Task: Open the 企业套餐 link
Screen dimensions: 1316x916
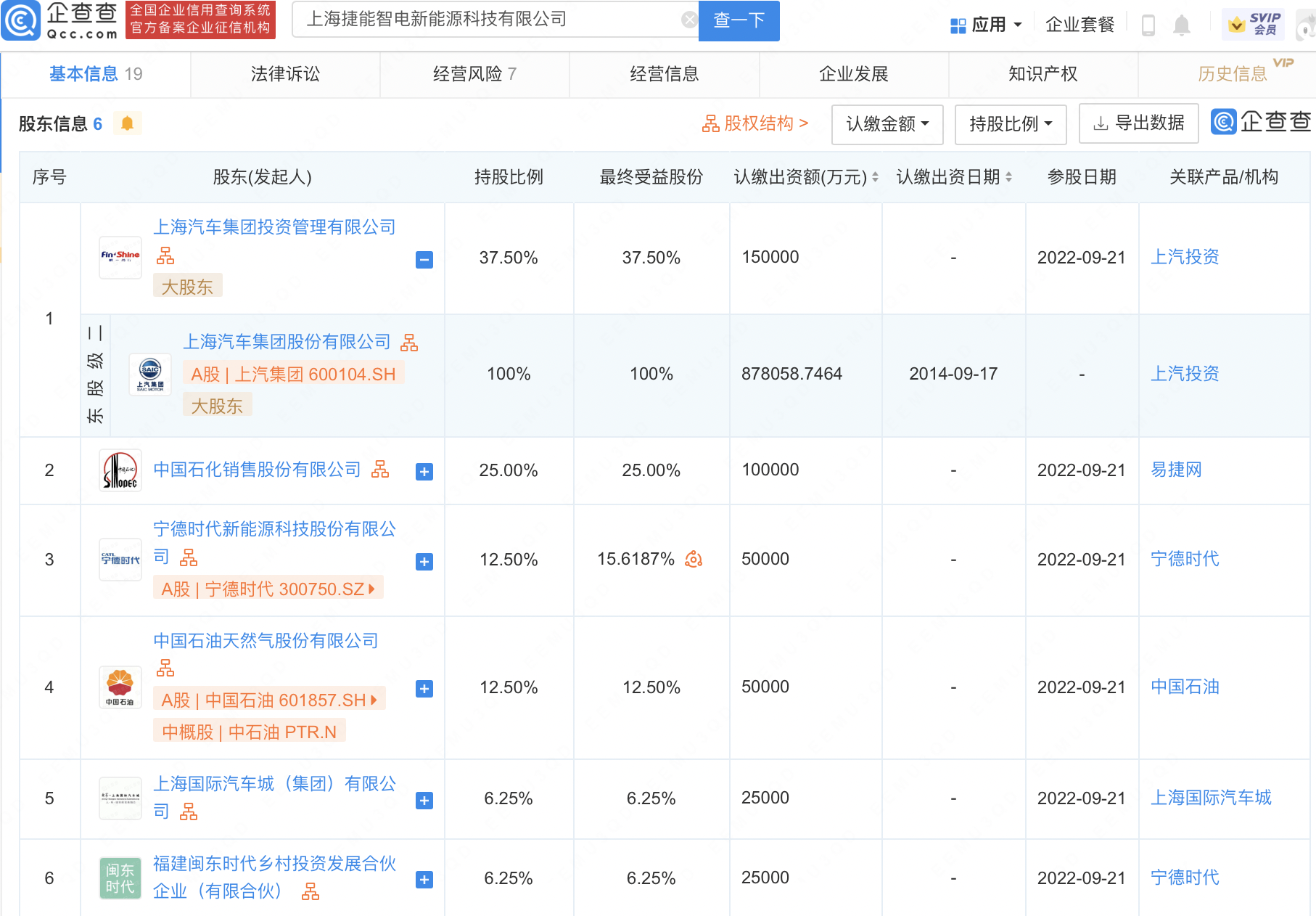Action: coord(1079,25)
